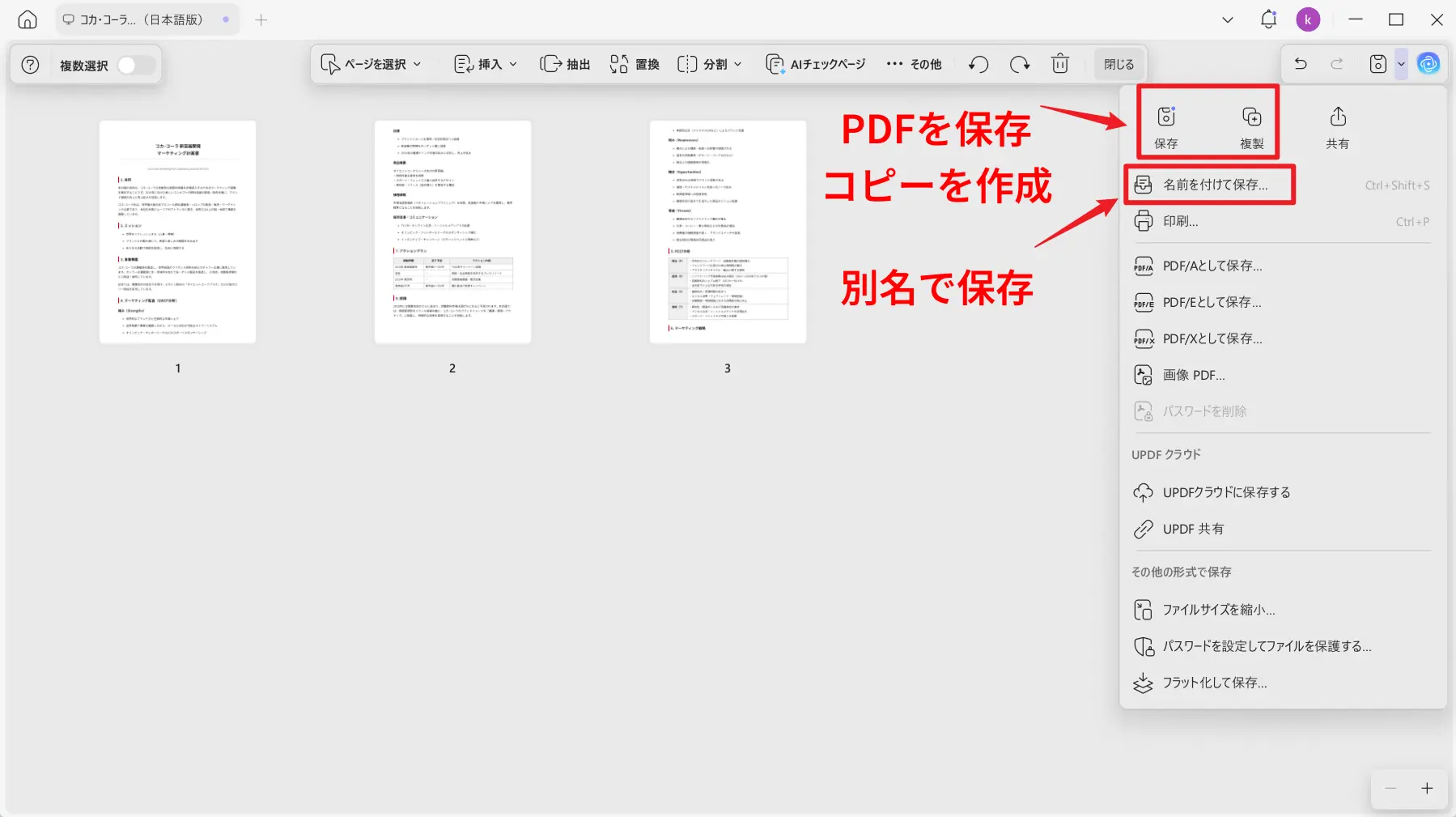Click the 閉じる button
This screenshot has height=817, width=1456.
click(x=1119, y=64)
